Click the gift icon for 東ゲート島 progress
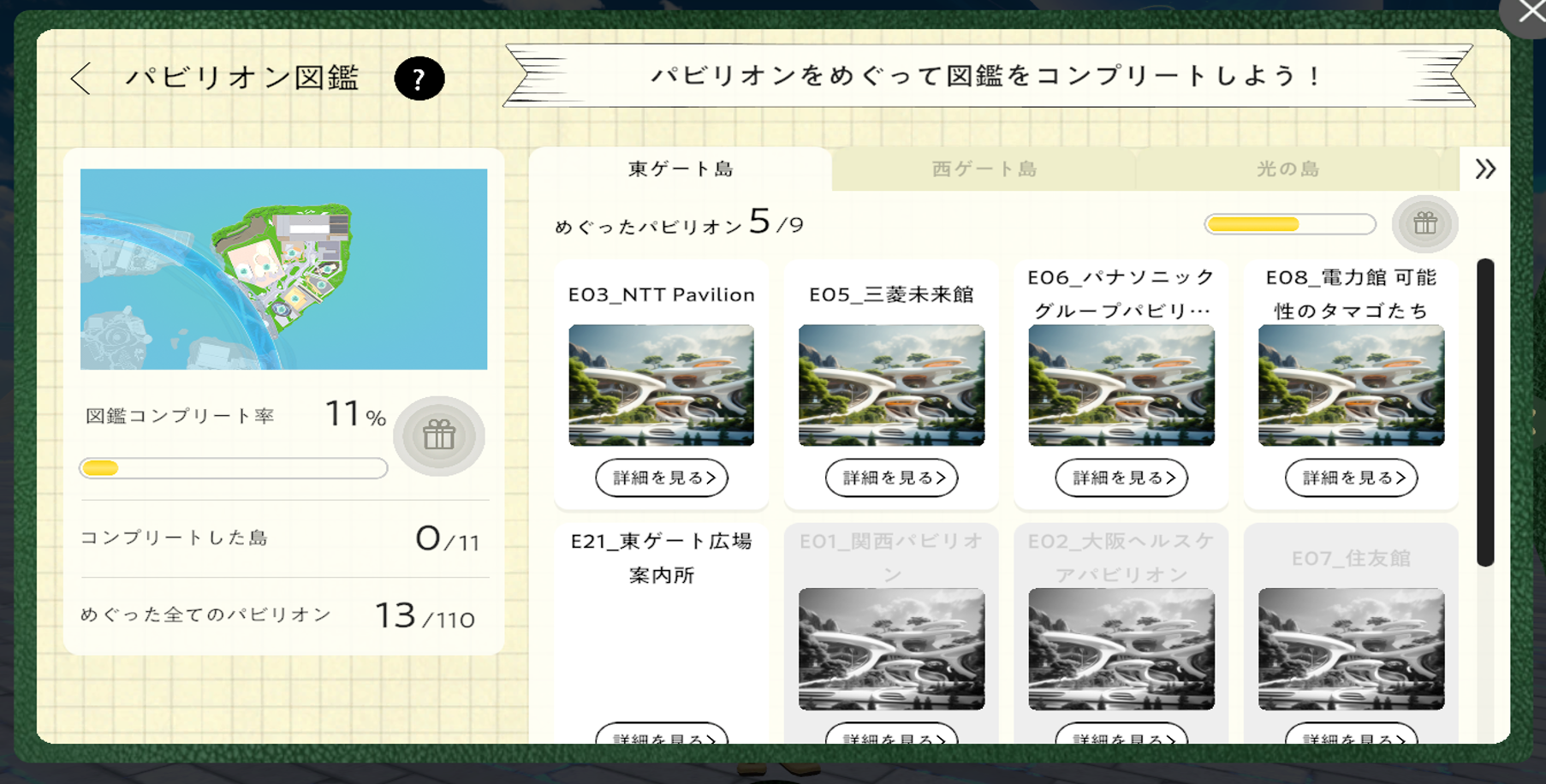This screenshot has height=784, width=1546. 1424,224
